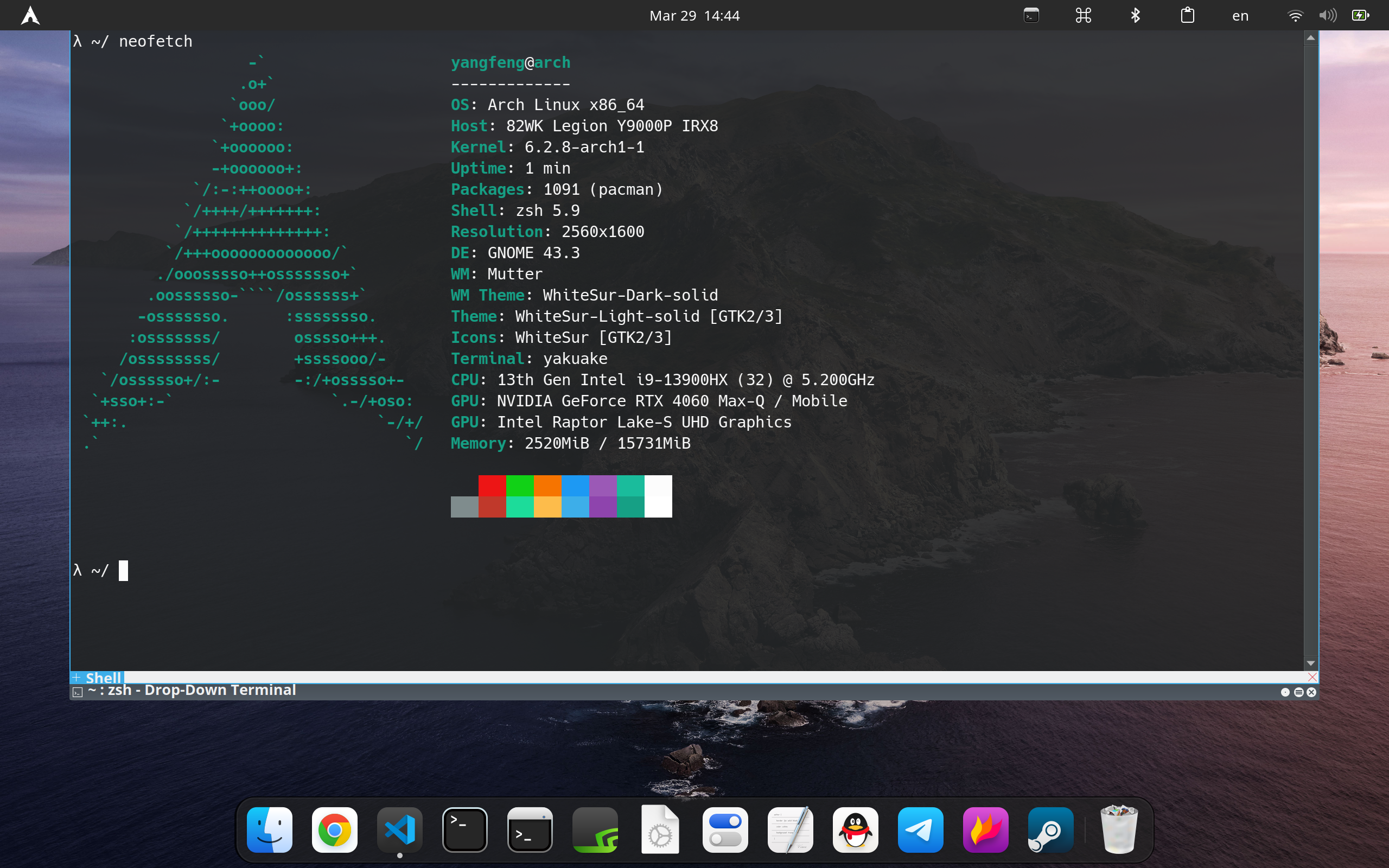The image size is (1389, 868).
Task: Open the Bluetooth menu in top bar
Action: coord(1135,16)
